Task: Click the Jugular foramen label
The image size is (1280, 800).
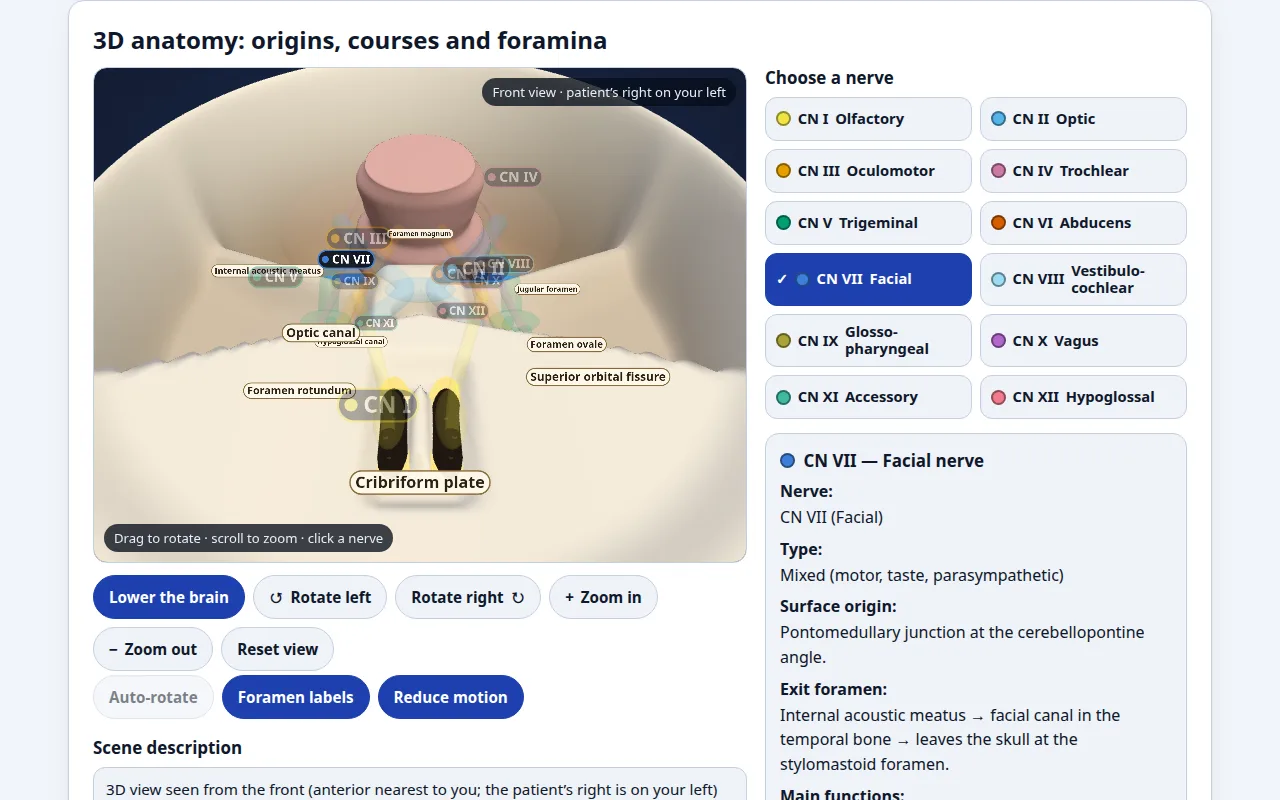Action: [547, 289]
